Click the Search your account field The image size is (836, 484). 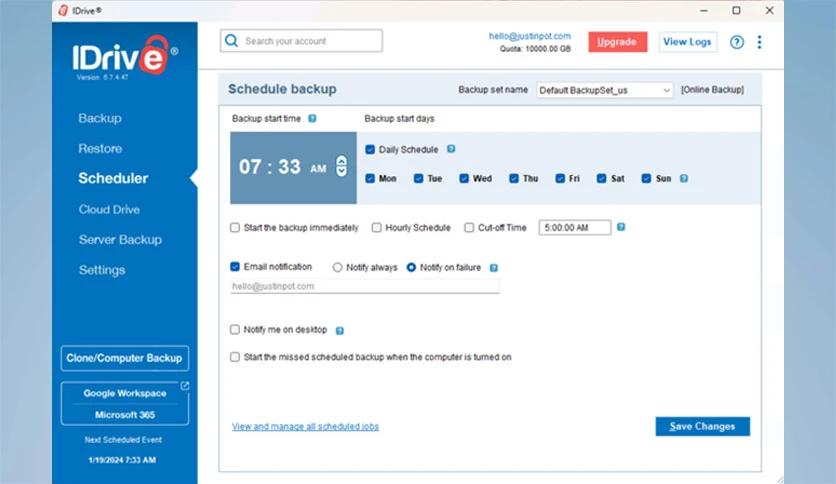(x=301, y=41)
